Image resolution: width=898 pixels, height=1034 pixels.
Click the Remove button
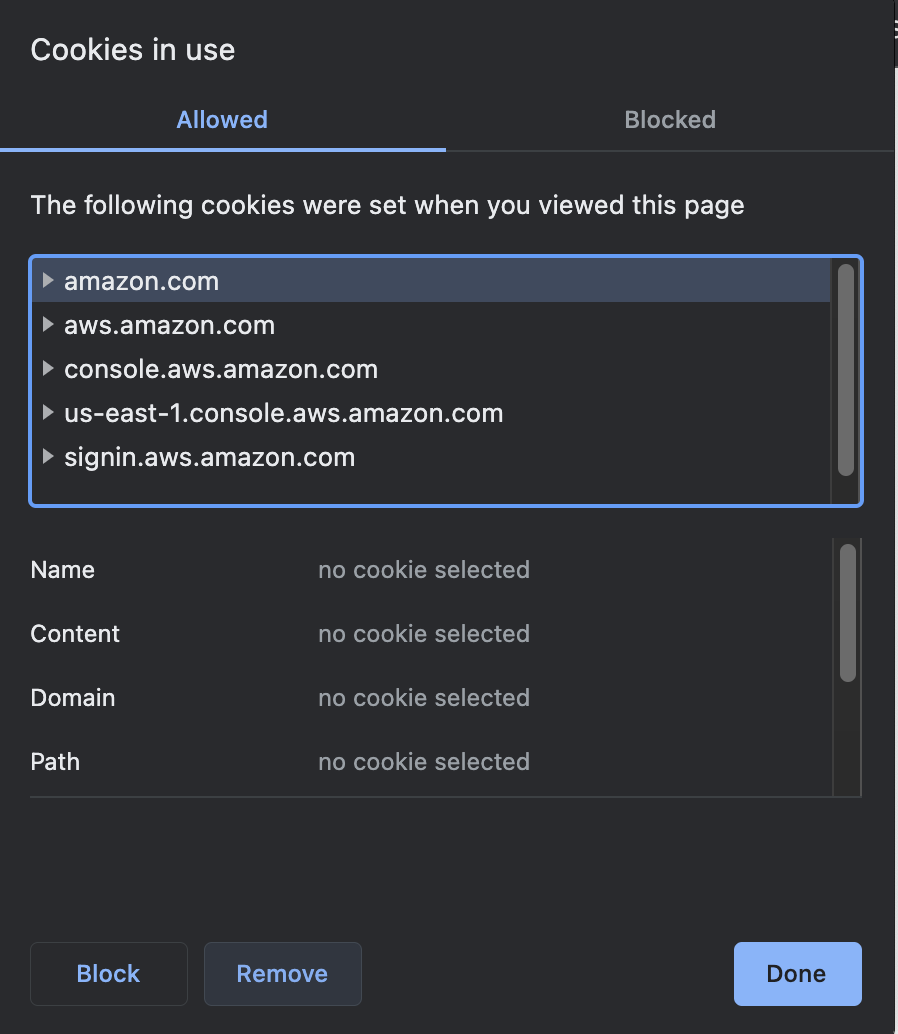click(x=282, y=973)
